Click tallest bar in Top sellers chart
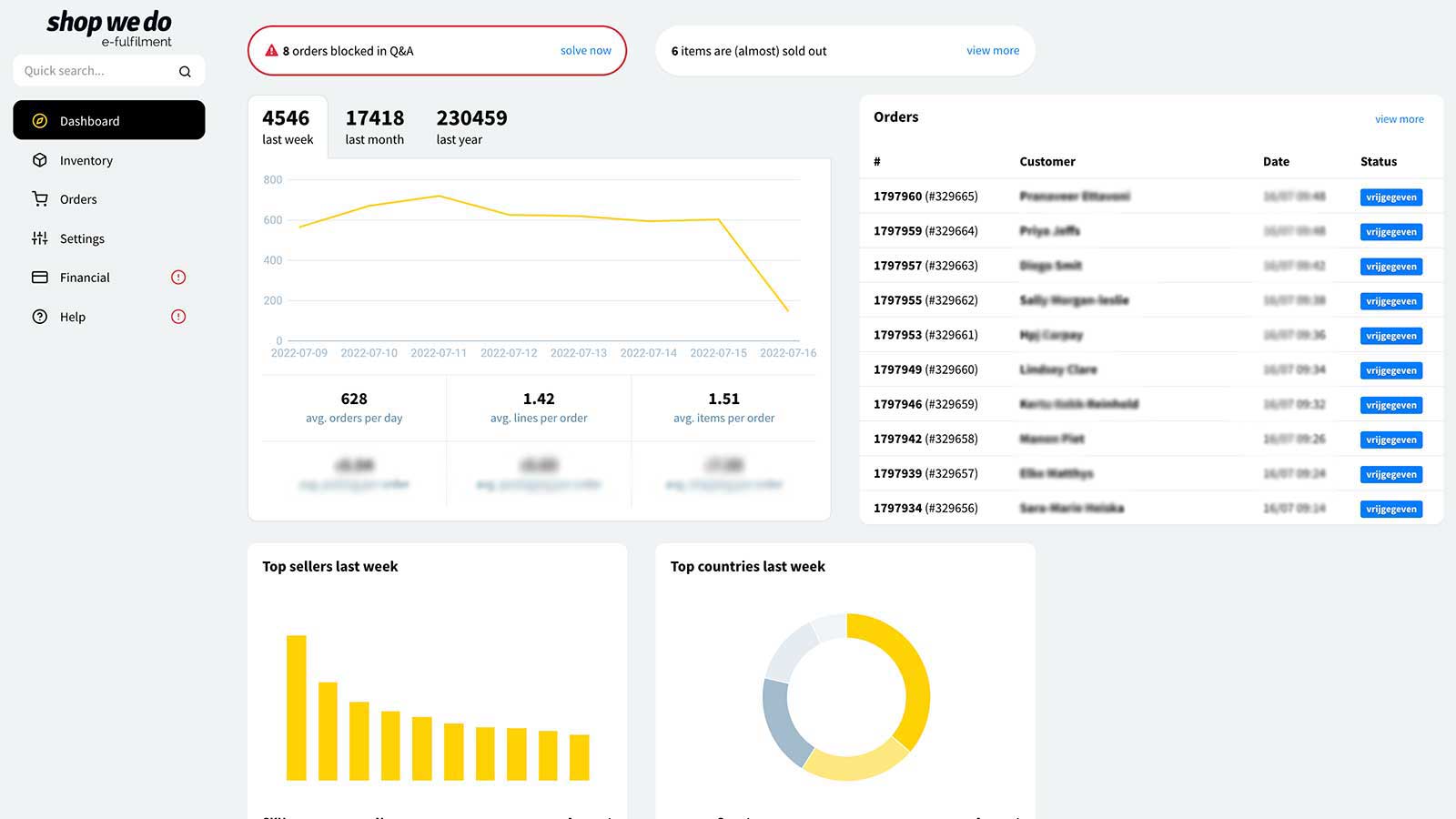1456x819 pixels. pyautogui.click(x=297, y=708)
